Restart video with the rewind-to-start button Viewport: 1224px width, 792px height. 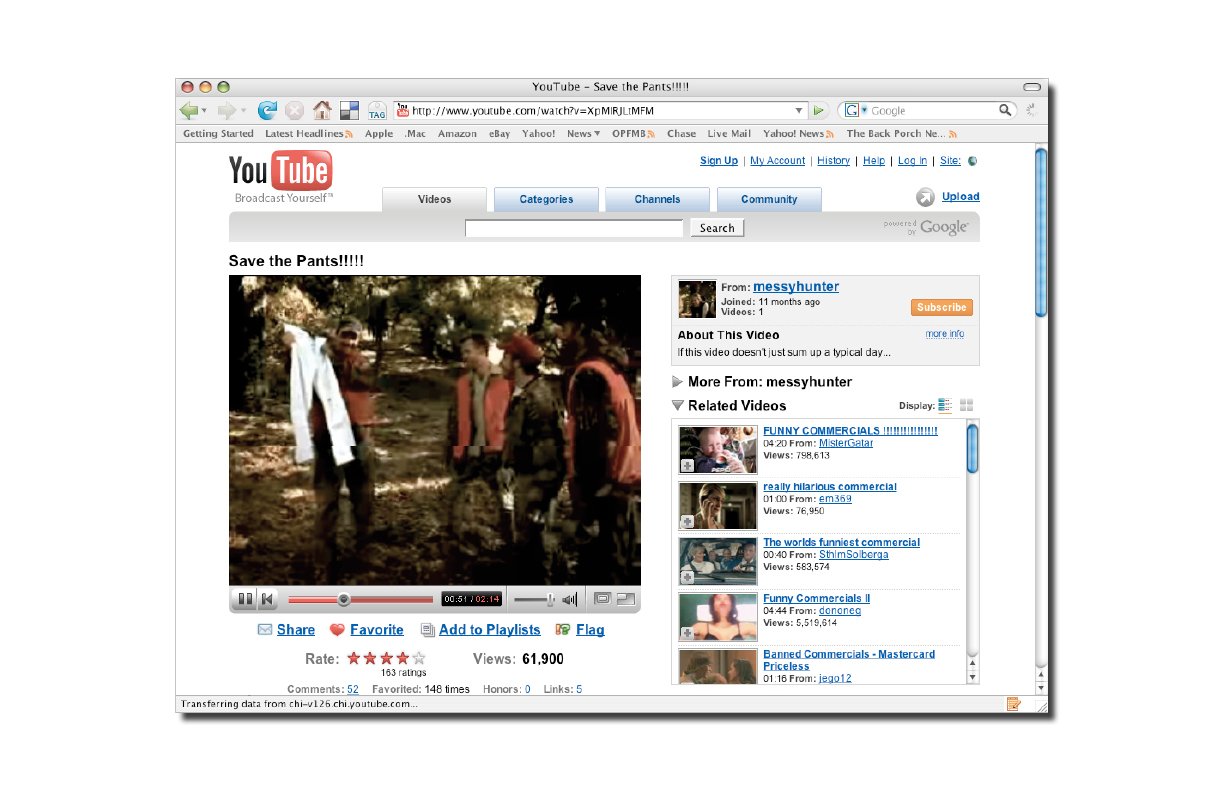point(267,599)
